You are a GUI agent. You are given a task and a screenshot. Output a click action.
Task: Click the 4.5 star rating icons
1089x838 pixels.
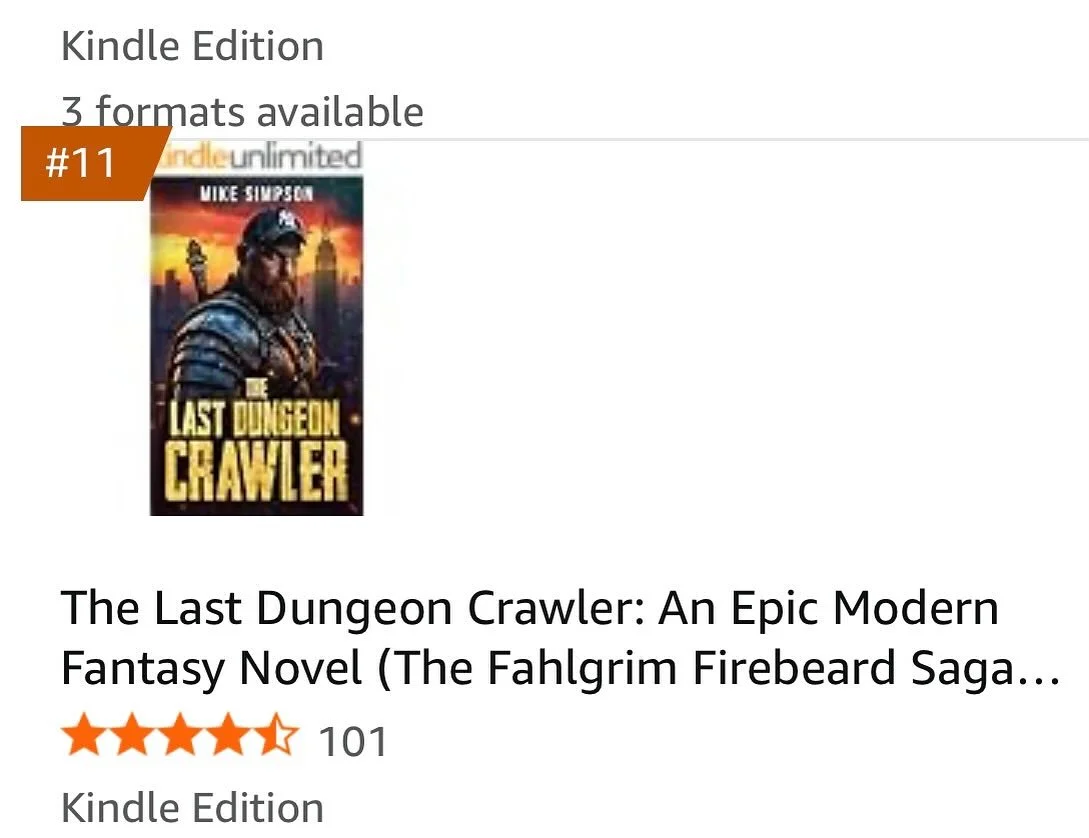[x=181, y=735]
